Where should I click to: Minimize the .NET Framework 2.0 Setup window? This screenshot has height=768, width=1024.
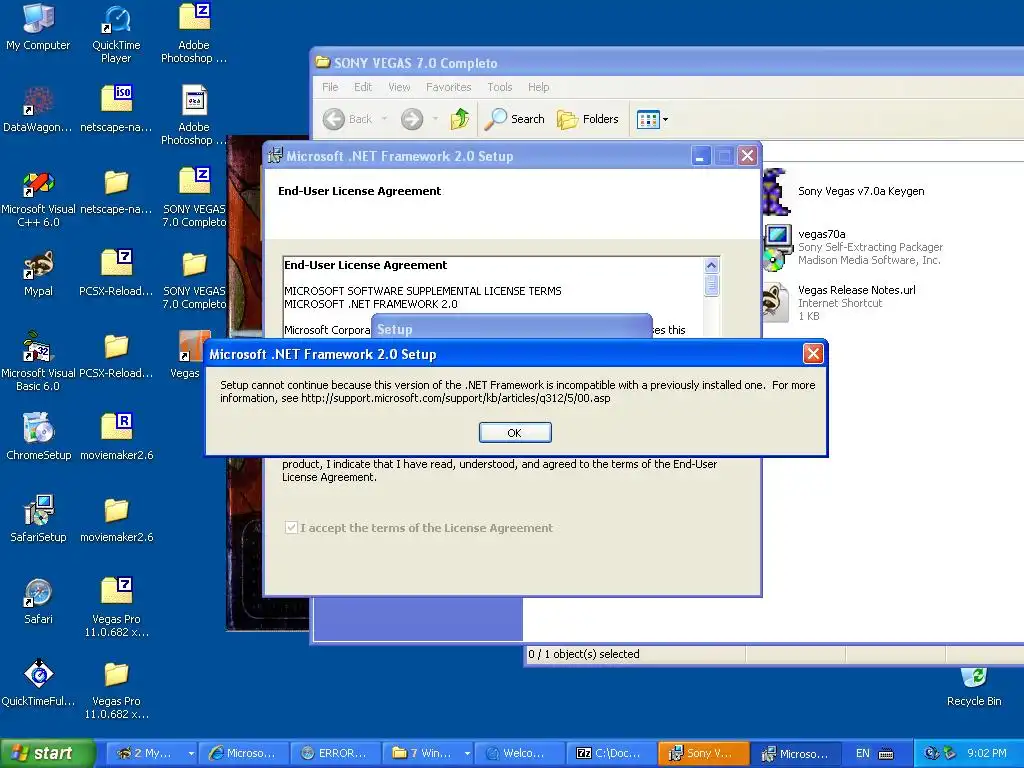(x=701, y=156)
